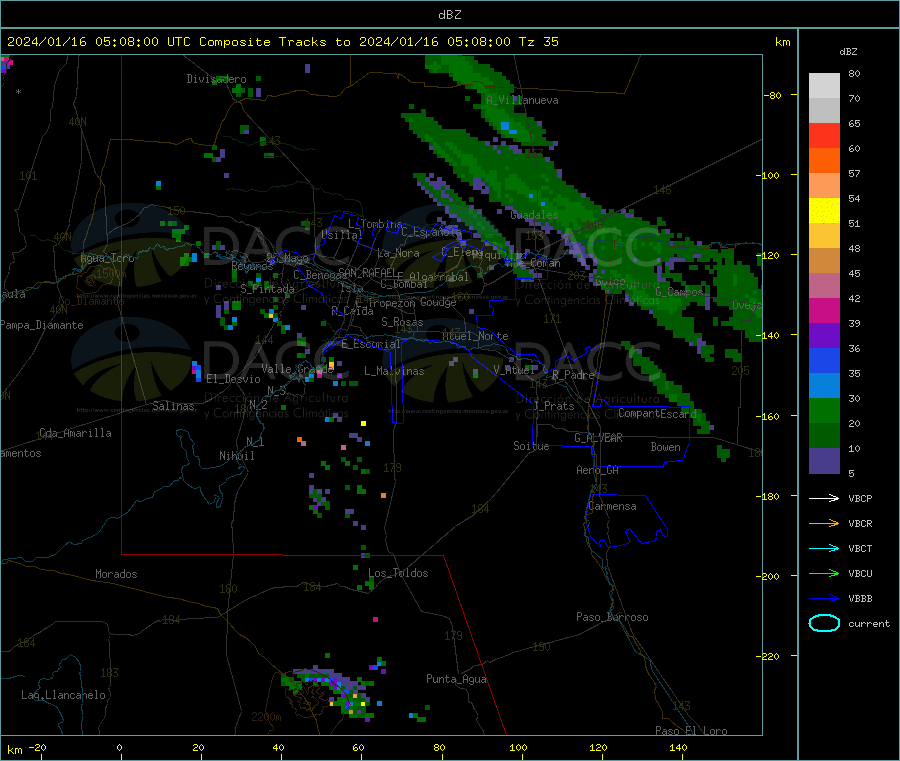
Task: Click the L_Malvinas location label
Action: pyautogui.click(x=394, y=371)
